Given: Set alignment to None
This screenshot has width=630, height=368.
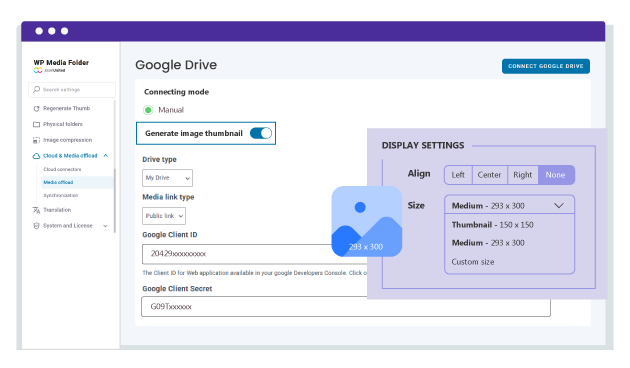Looking at the screenshot, I should (556, 175).
